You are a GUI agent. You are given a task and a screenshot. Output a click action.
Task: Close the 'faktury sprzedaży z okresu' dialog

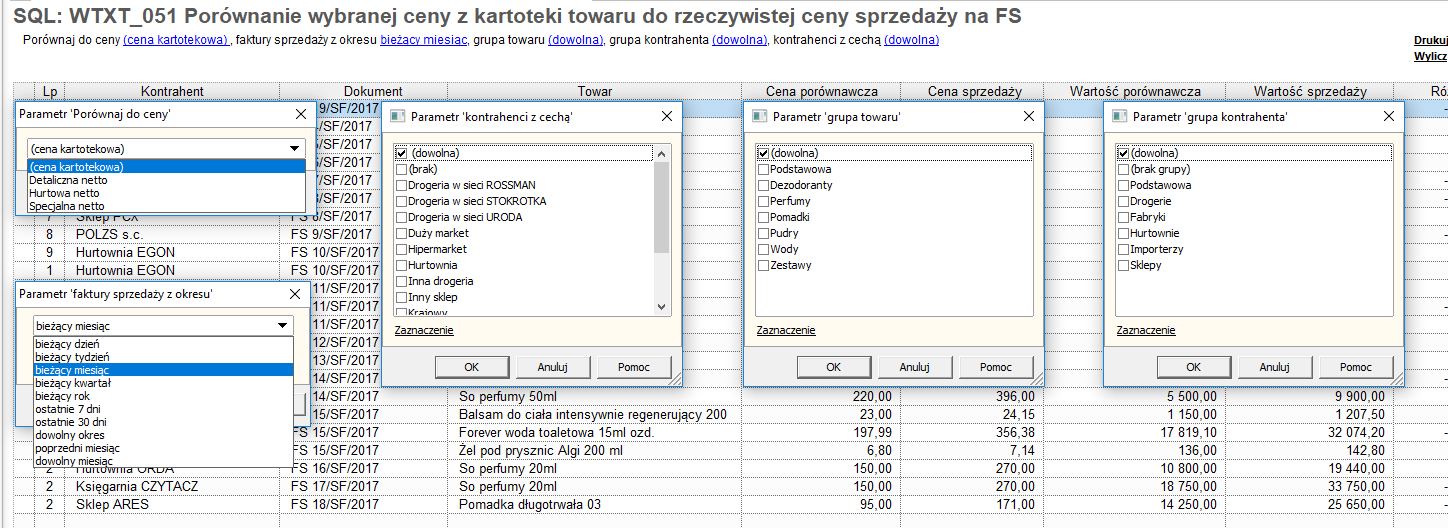click(294, 294)
